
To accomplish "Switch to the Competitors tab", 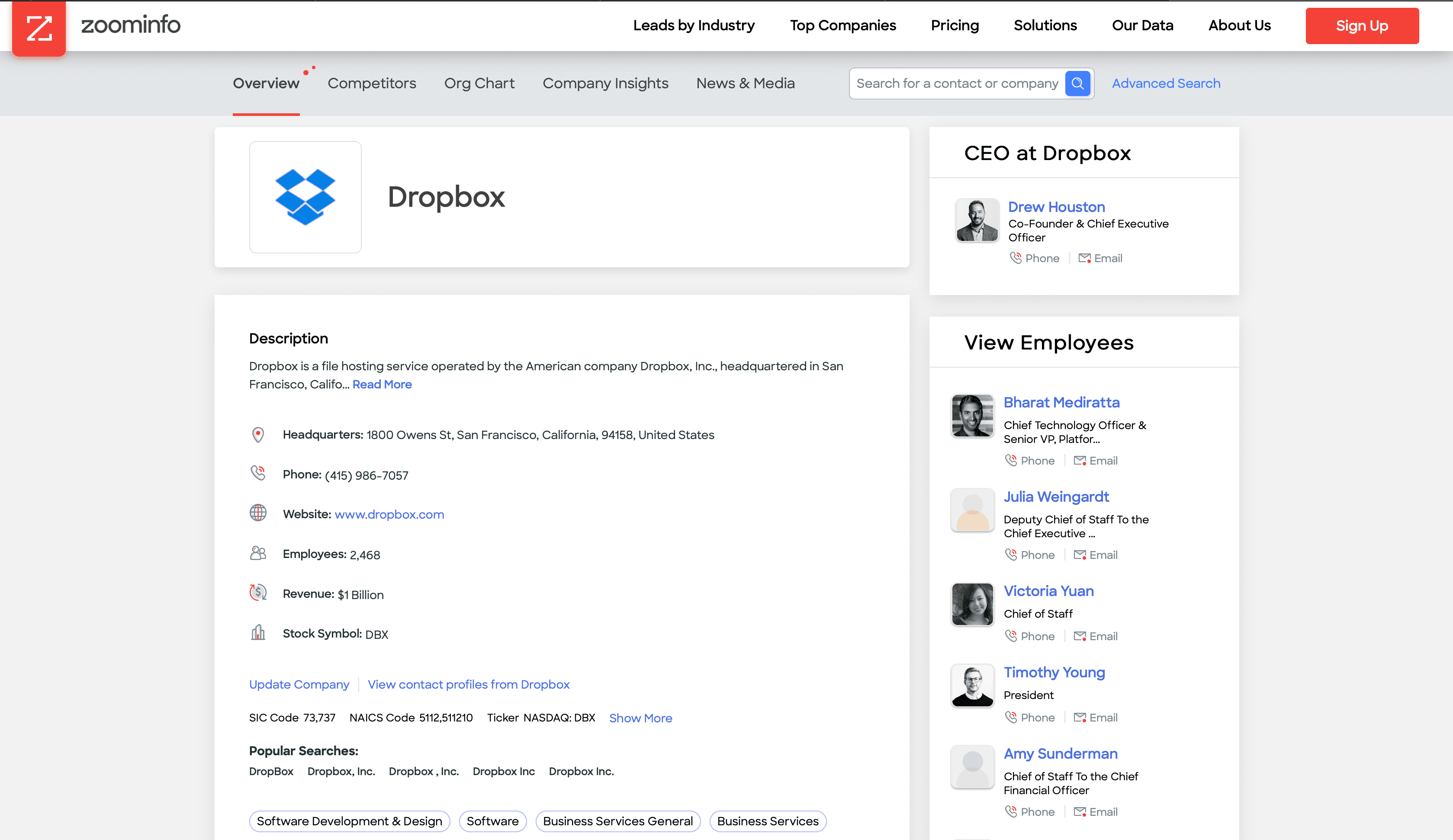I will (372, 83).
